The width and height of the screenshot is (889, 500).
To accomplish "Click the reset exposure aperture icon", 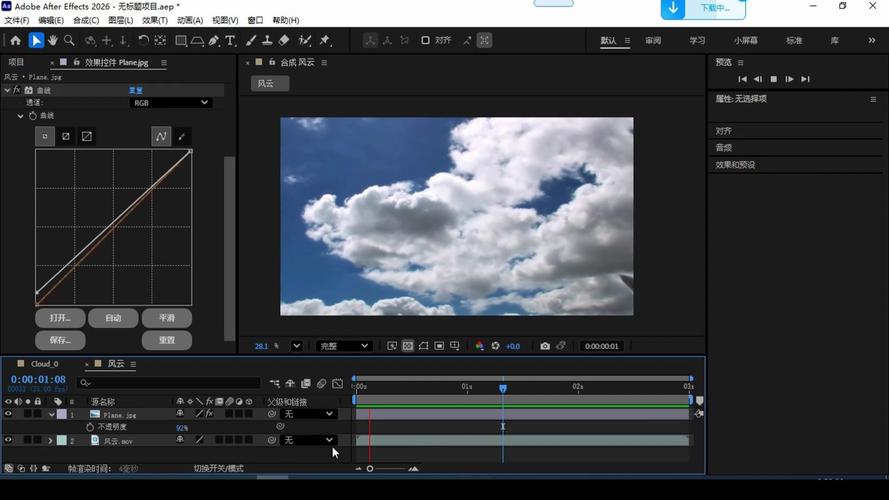I will point(496,346).
